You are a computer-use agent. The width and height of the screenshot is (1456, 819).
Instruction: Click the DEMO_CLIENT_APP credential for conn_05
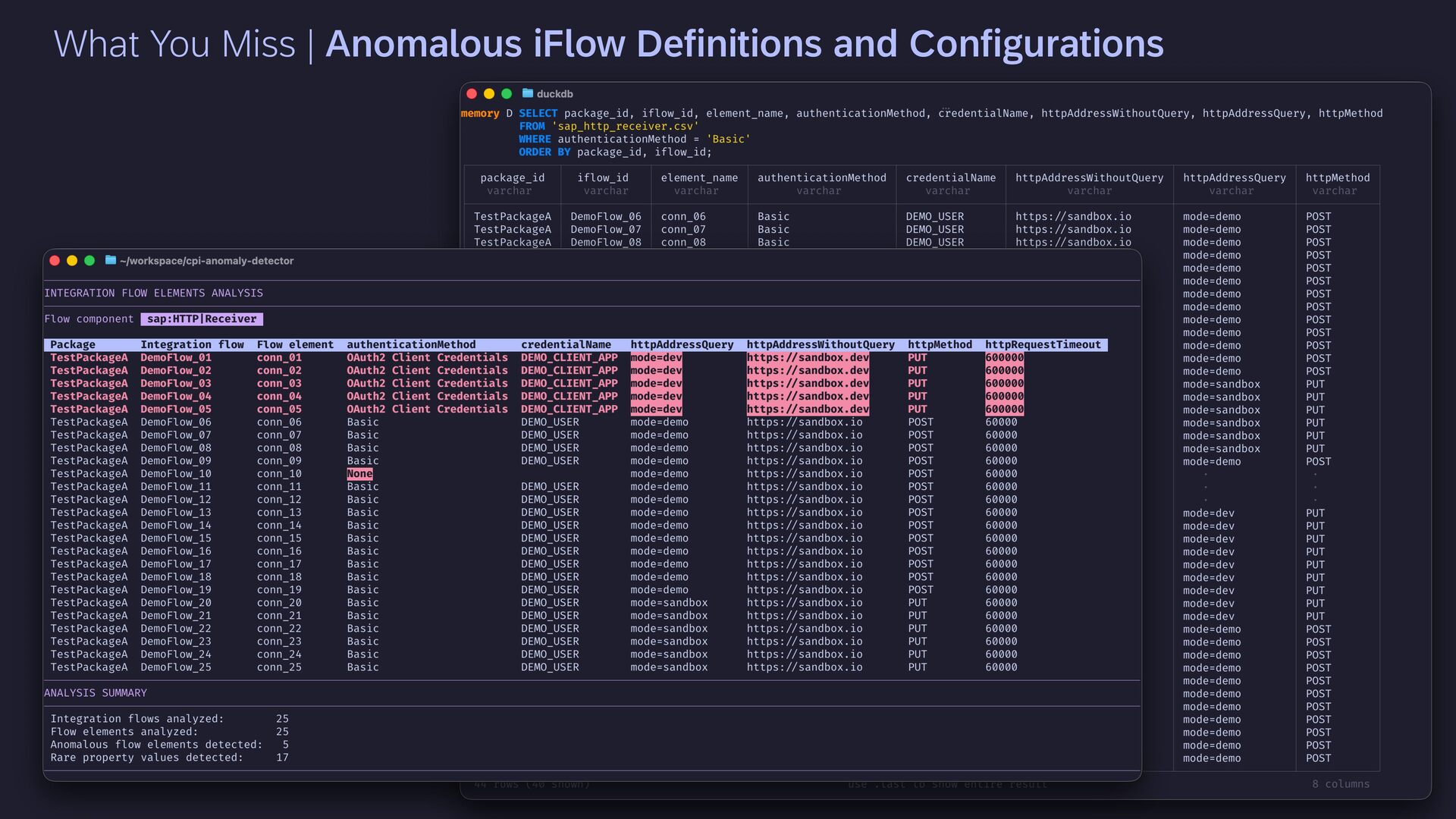point(569,409)
